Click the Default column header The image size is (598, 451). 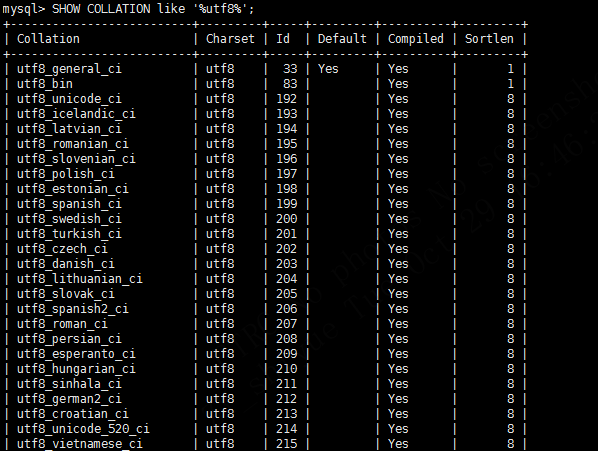pyautogui.click(x=342, y=39)
